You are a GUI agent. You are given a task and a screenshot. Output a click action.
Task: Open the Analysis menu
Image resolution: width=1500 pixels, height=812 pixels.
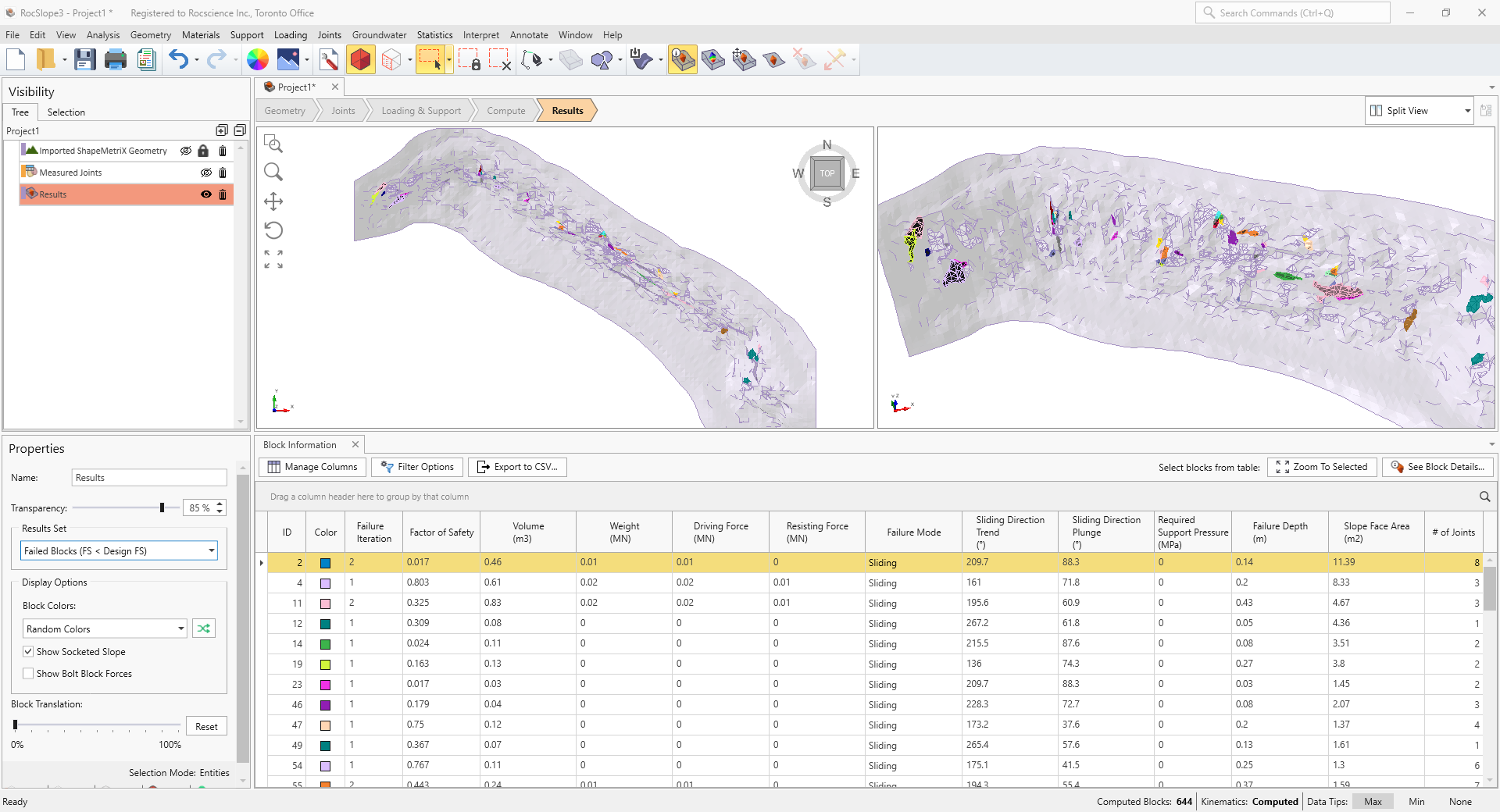[x=103, y=35]
